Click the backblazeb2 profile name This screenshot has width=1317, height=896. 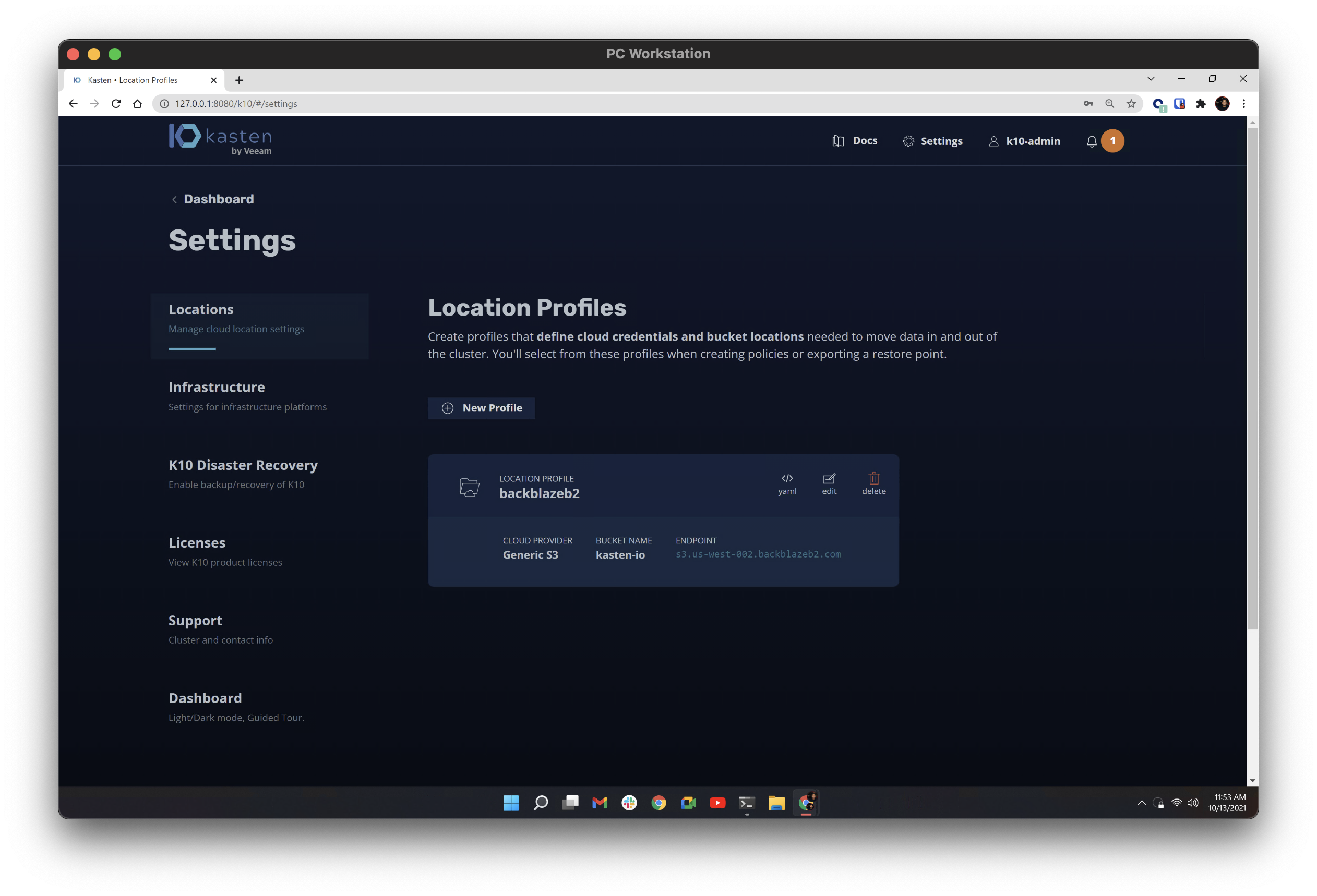539,493
